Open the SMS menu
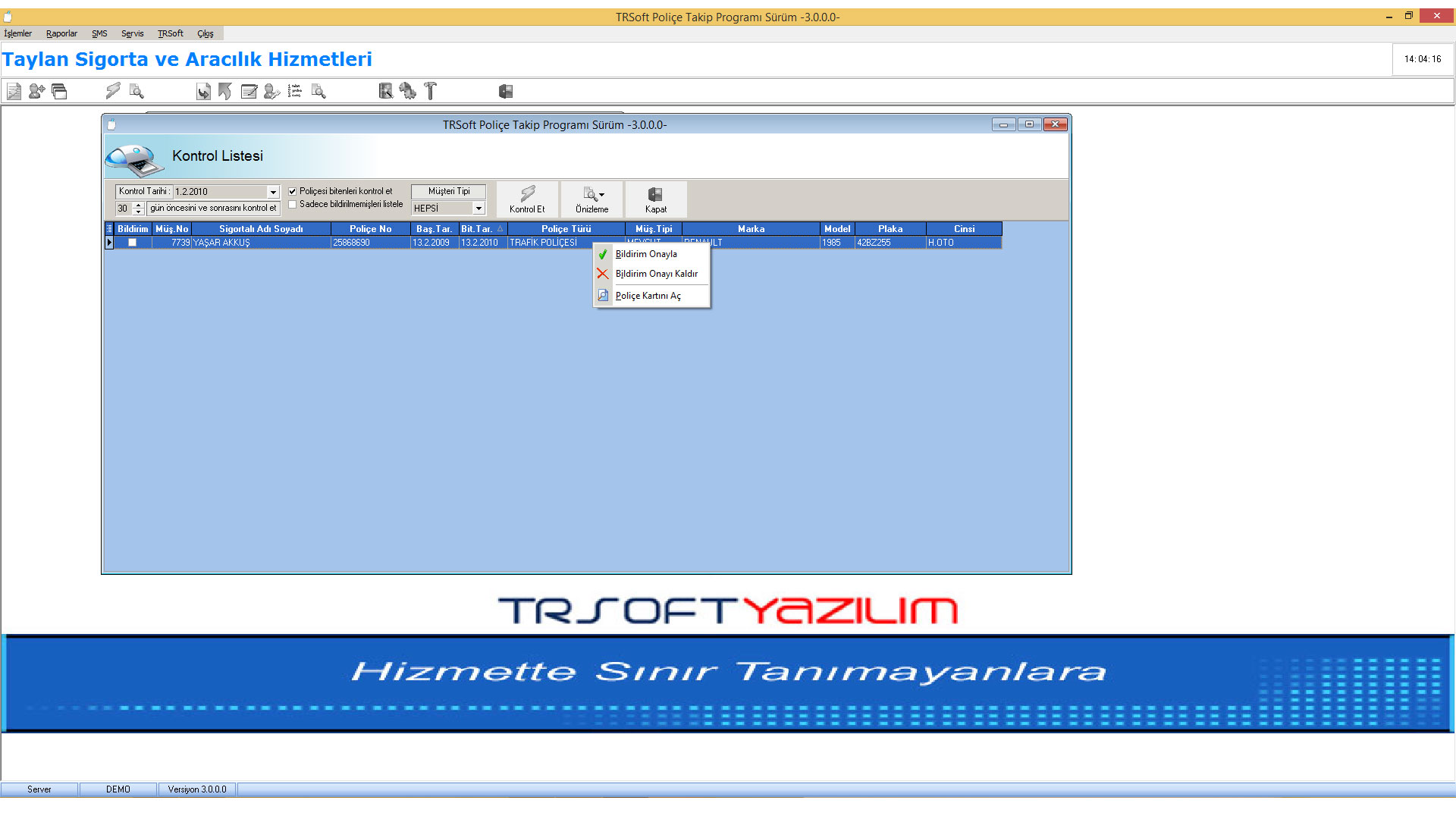Image resolution: width=1456 pixels, height=819 pixels. coord(99,33)
